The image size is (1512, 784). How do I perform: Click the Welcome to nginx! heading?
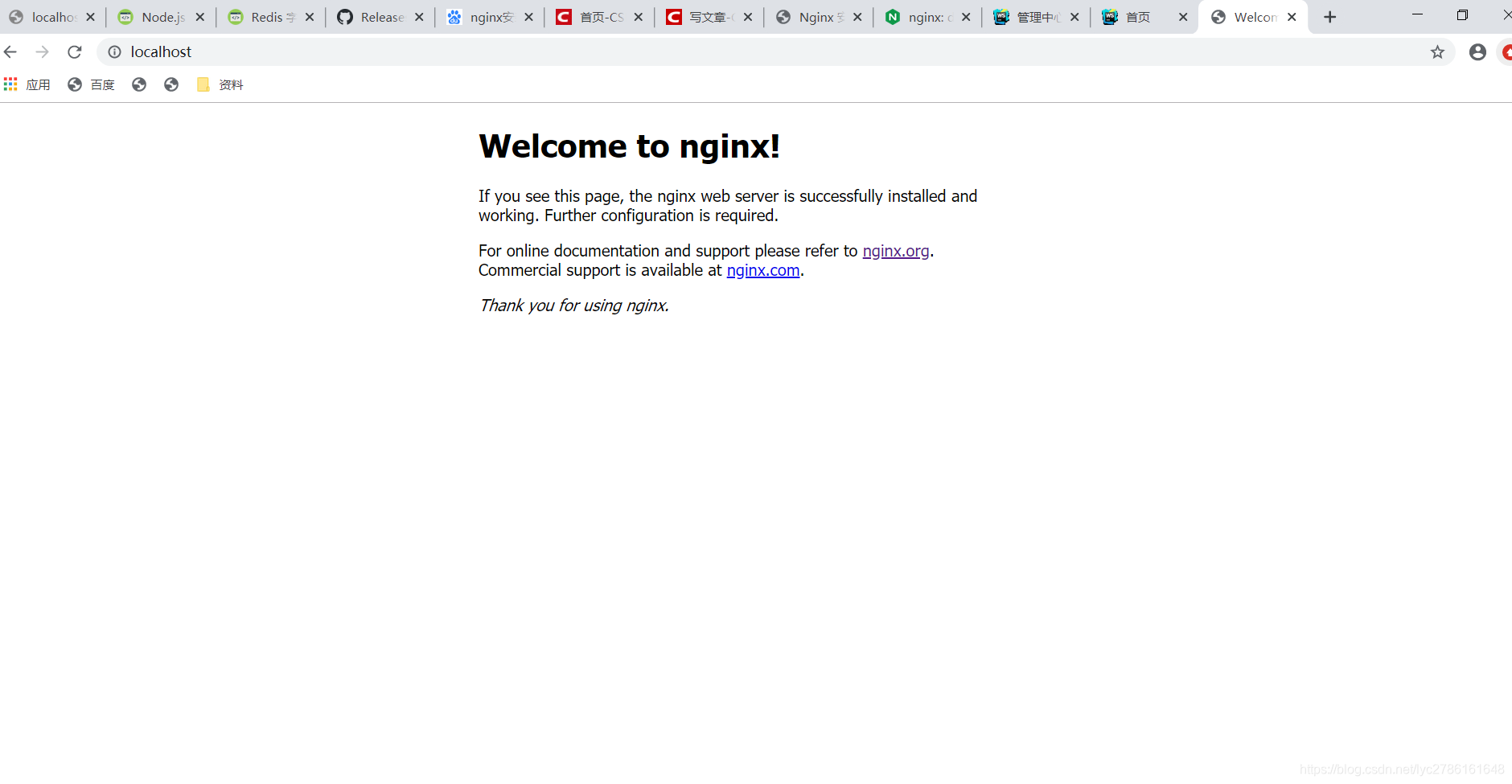(629, 146)
